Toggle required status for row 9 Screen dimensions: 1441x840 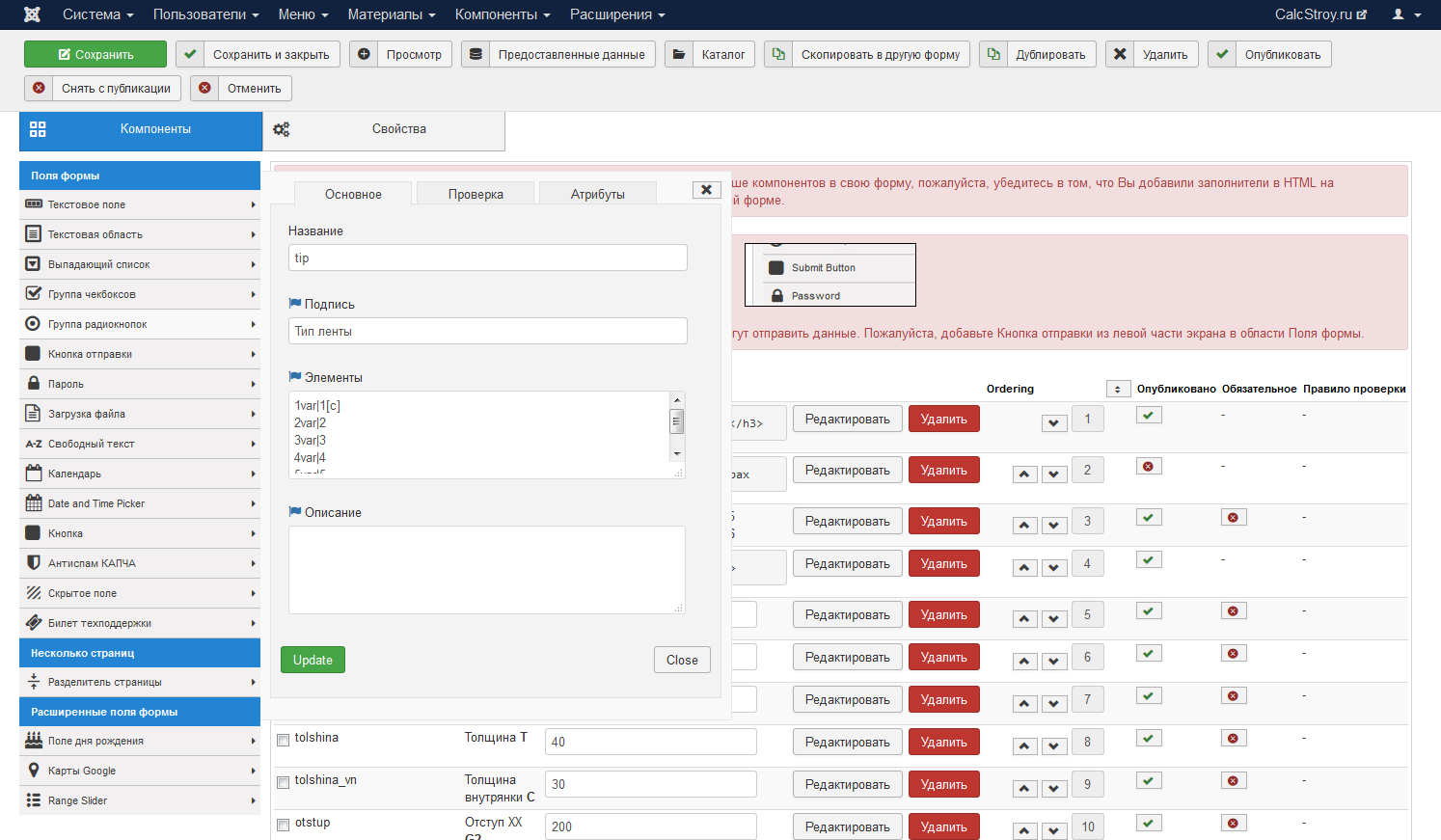pyautogui.click(x=1234, y=781)
